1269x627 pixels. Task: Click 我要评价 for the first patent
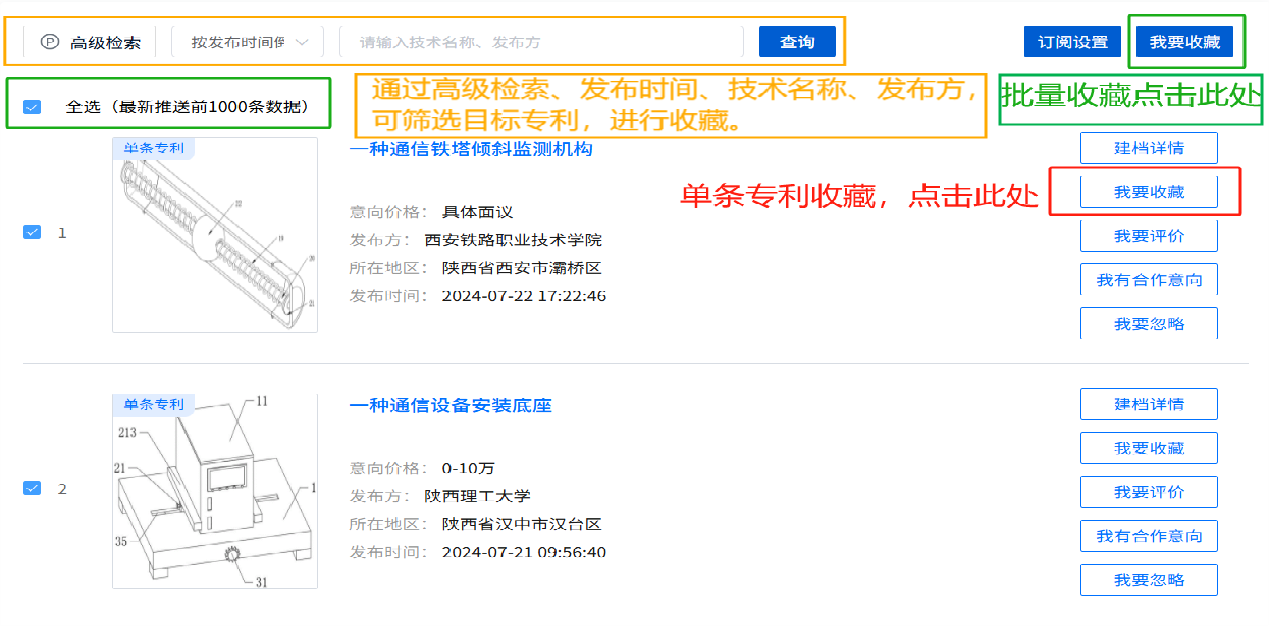[x=1148, y=236]
